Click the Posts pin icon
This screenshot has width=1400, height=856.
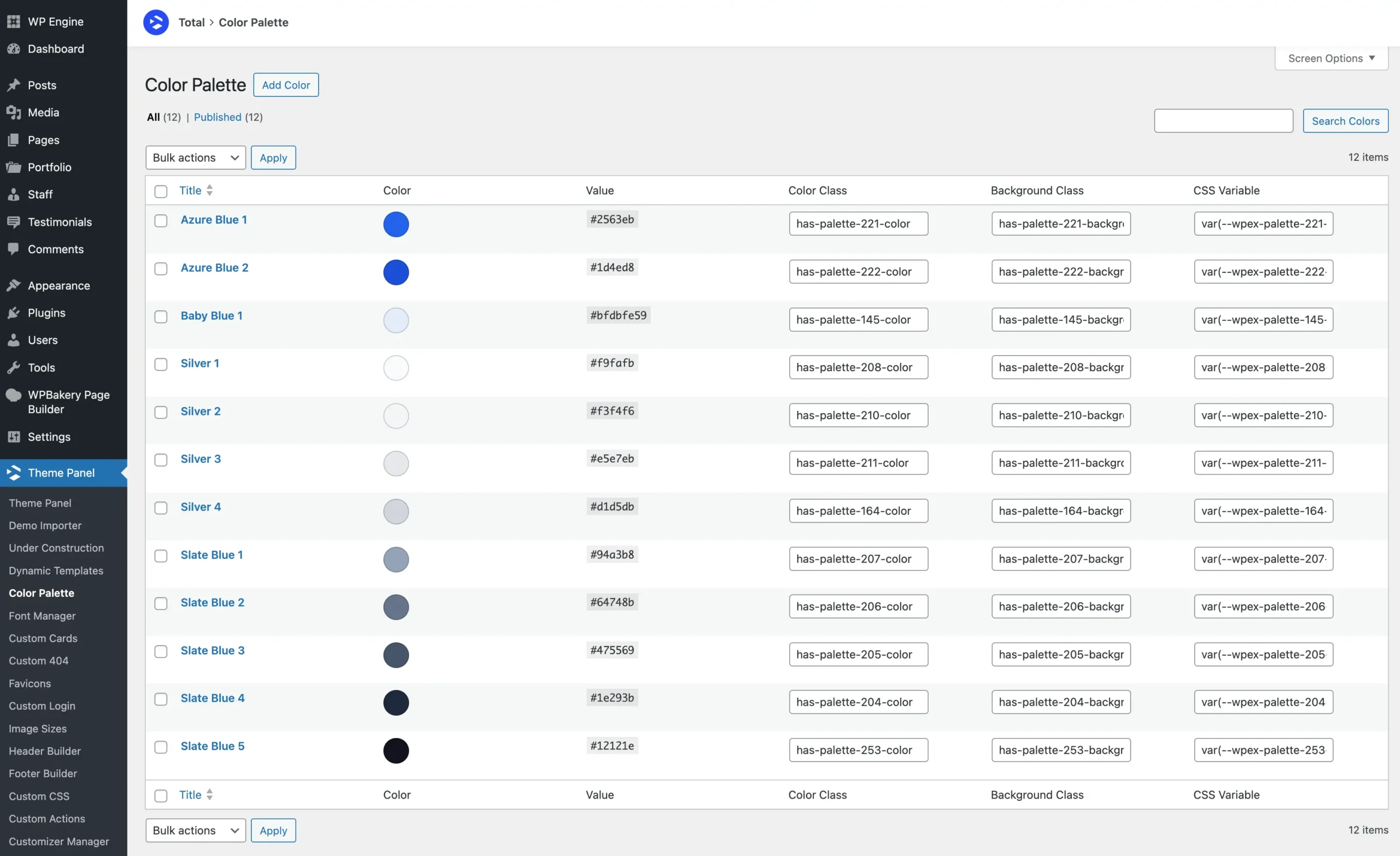14,85
